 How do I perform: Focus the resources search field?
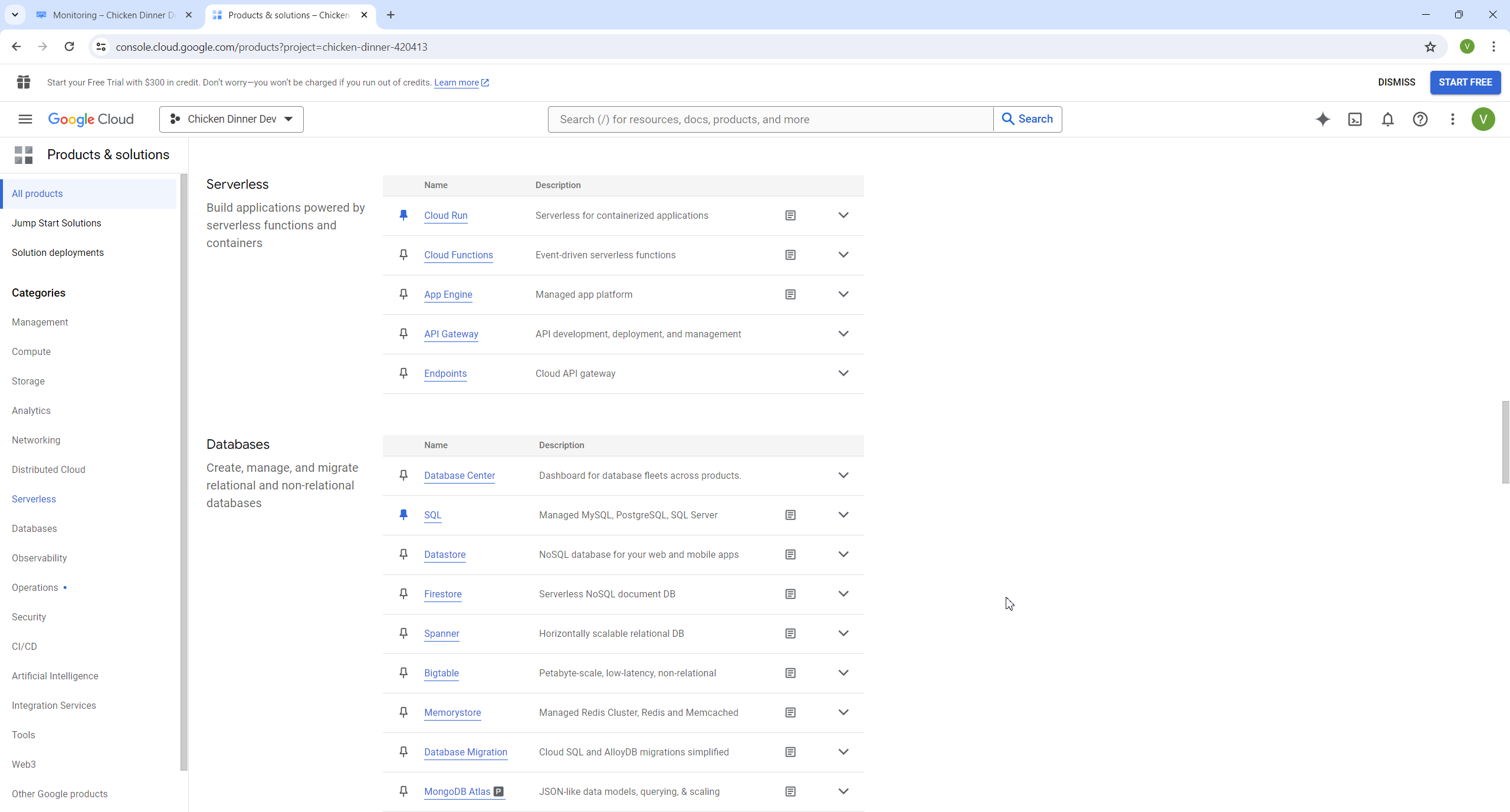(770, 119)
